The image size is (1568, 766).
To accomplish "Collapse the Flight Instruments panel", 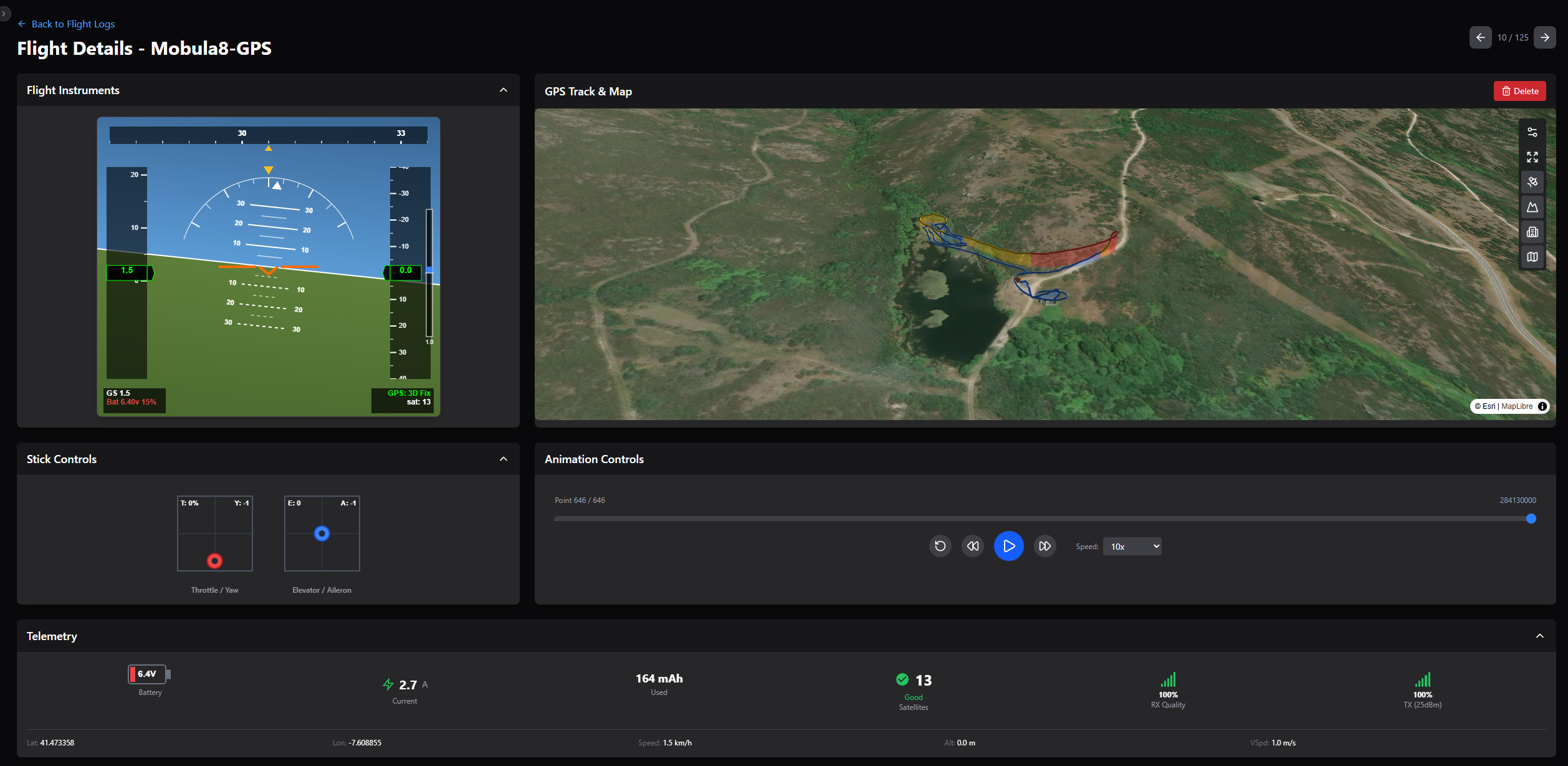I will [504, 90].
